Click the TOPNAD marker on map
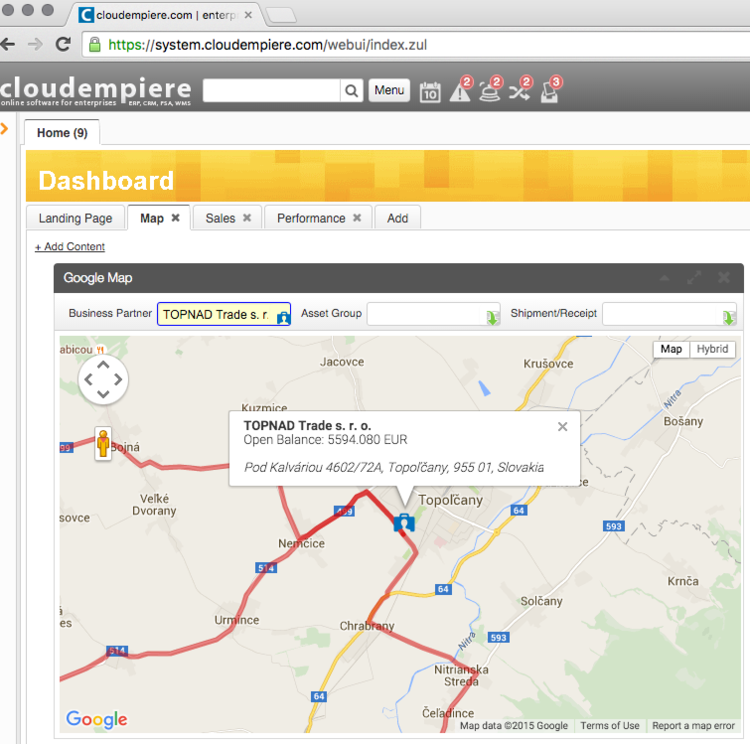The height and width of the screenshot is (744, 750). (404, 522)
